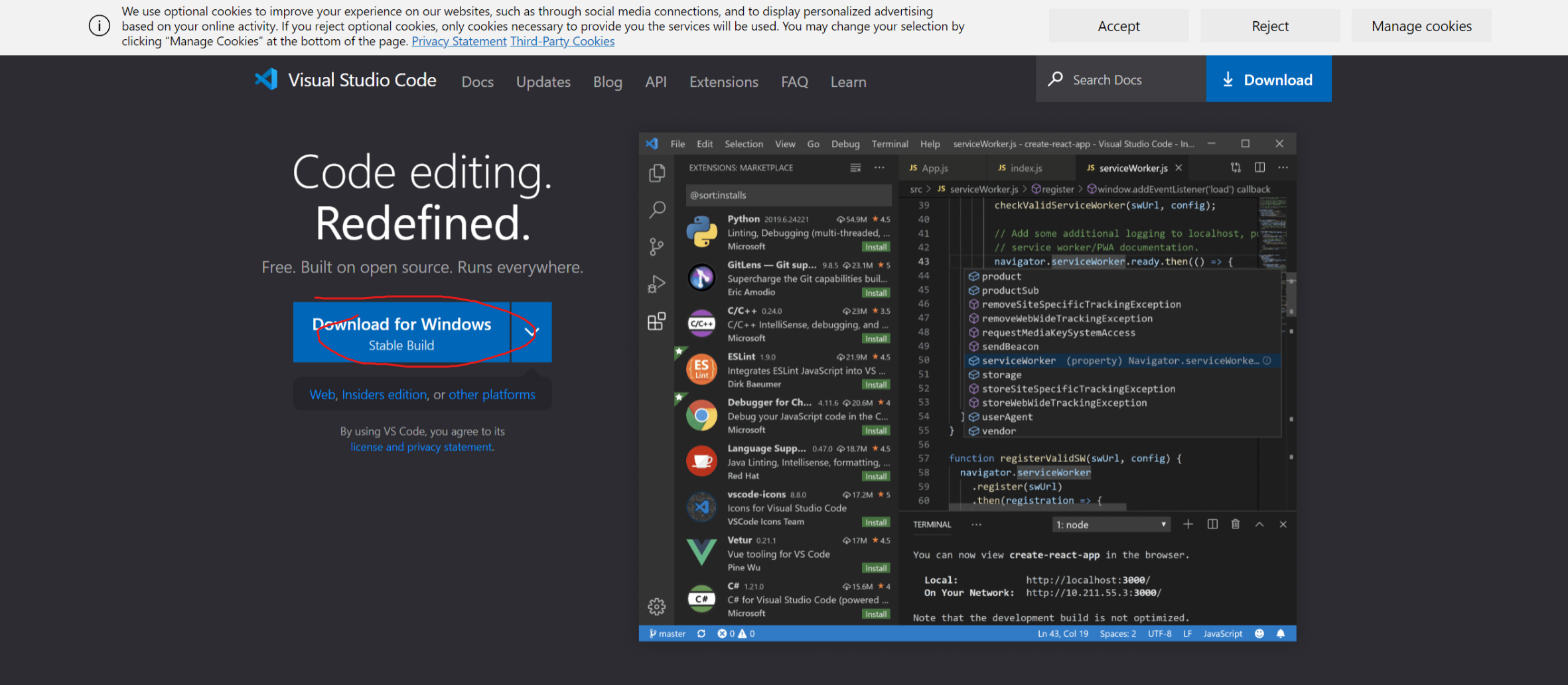Viewport: 1568px width, 685px height.
Task: Open the Insiders edition link
Action: point(384,395)
